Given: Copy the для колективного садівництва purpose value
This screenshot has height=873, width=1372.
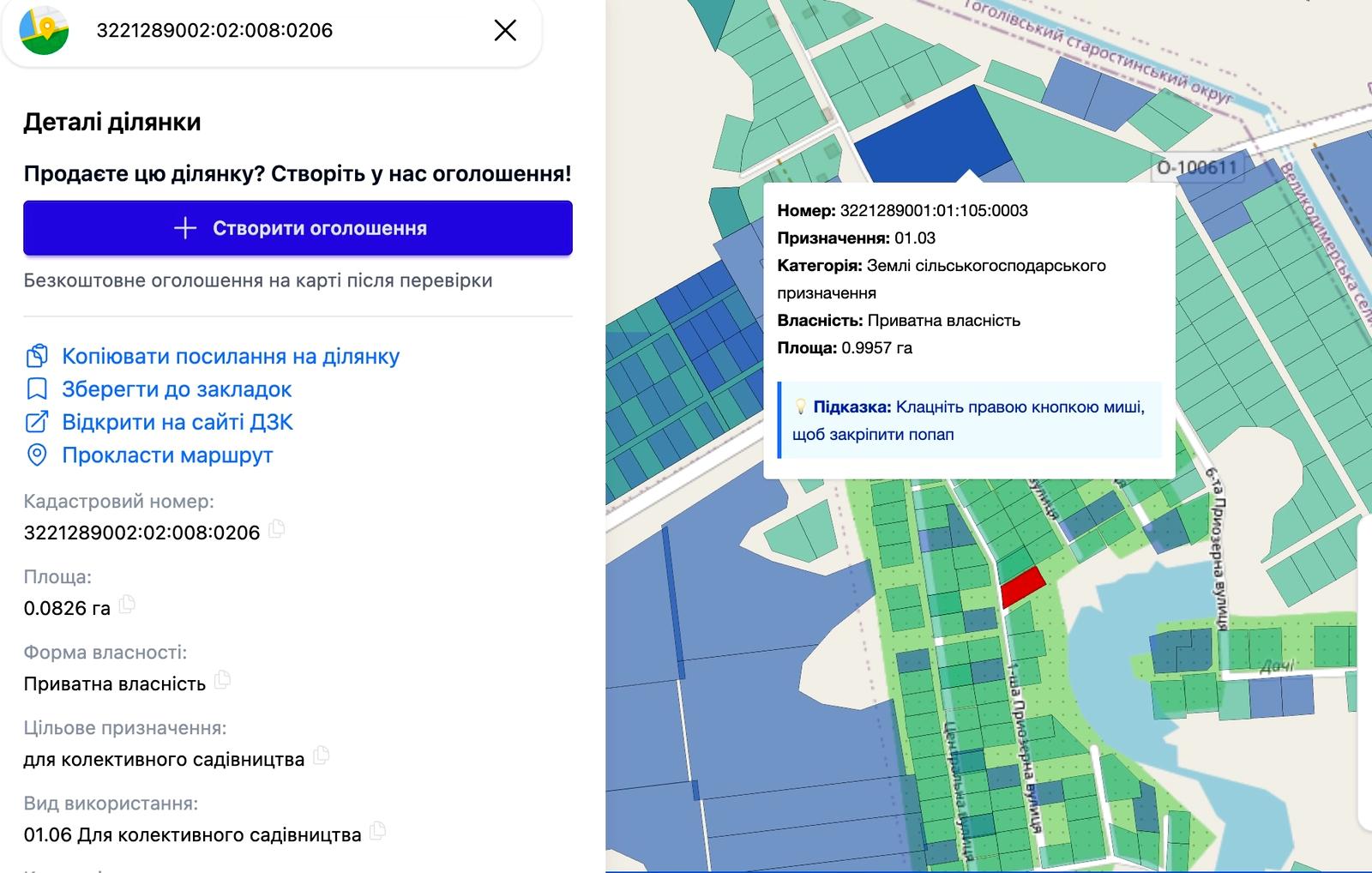Looking at the screenshot, I should point(322,756).
